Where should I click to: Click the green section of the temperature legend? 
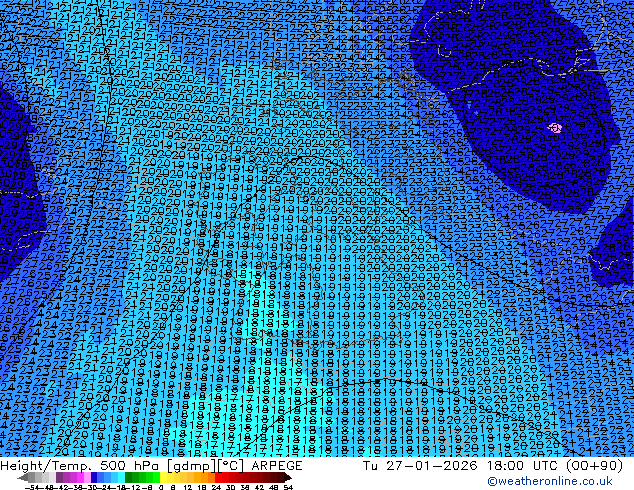click(x=142, y=478)
